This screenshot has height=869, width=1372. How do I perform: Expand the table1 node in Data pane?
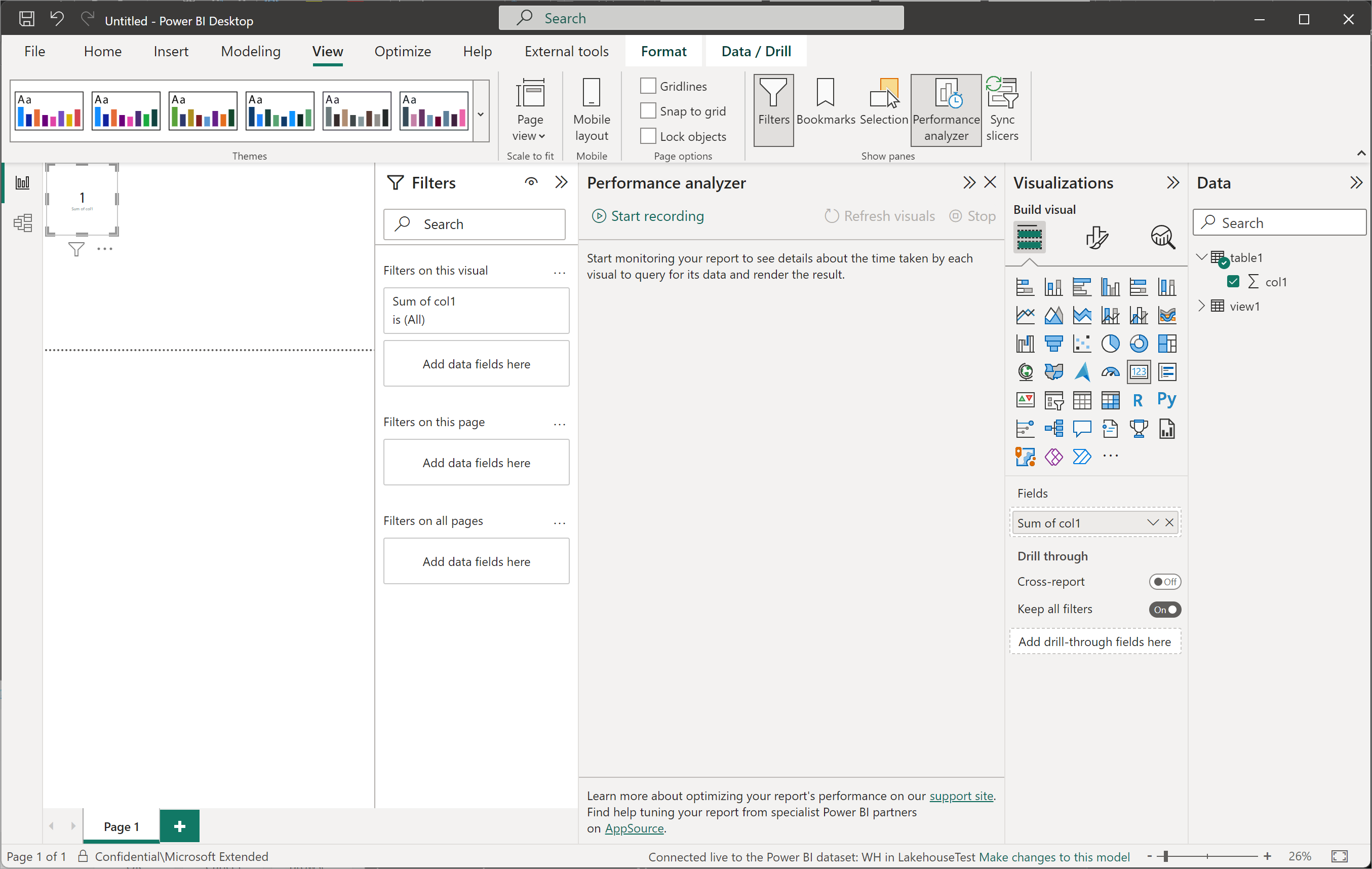1202,257
